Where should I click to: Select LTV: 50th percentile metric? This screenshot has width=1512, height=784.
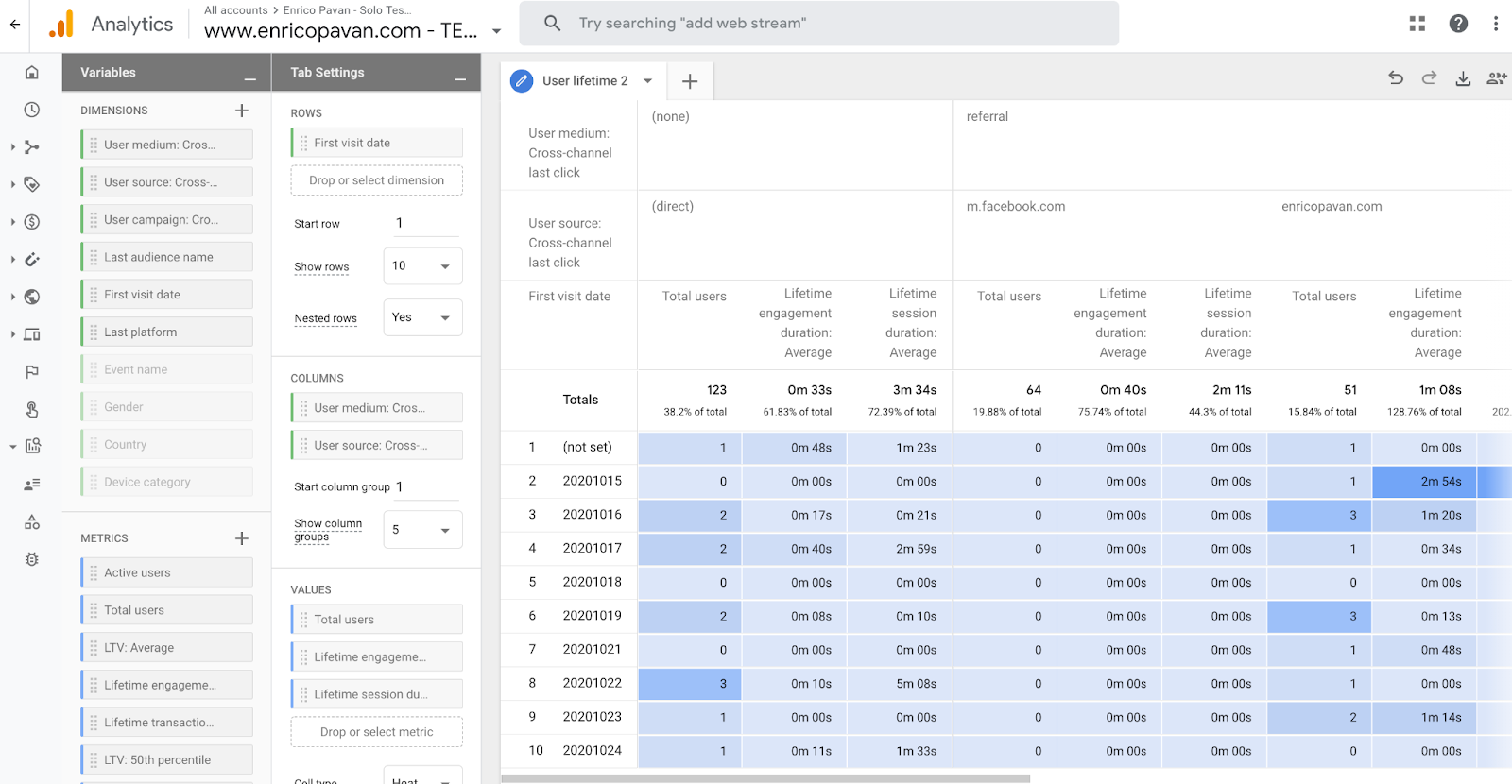pyautogui.click(x=167, y=760)
